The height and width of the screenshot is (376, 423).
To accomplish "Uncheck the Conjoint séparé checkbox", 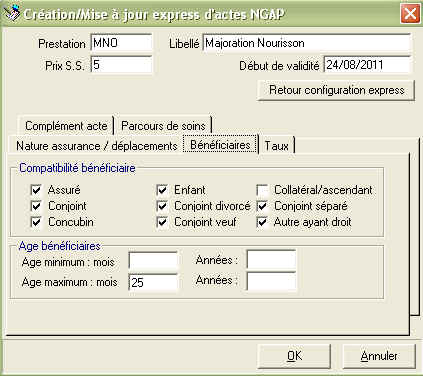I will tap(262, 206).
